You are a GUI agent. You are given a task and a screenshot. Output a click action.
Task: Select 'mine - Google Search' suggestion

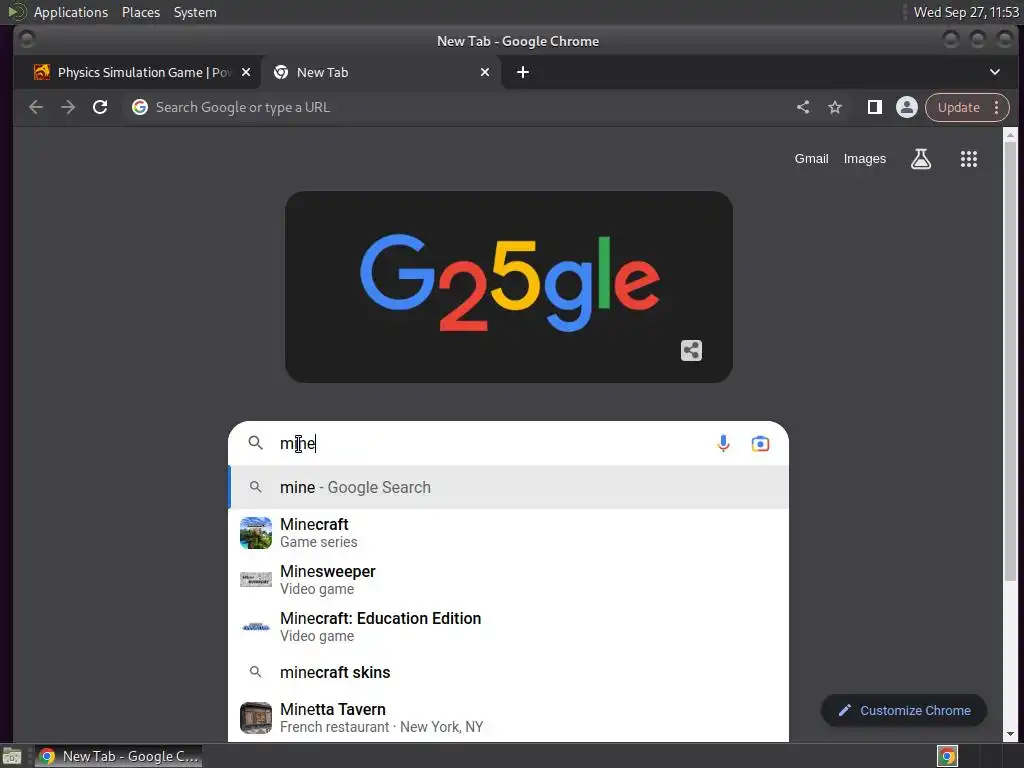pyautogui.click(x=508, y=487)
